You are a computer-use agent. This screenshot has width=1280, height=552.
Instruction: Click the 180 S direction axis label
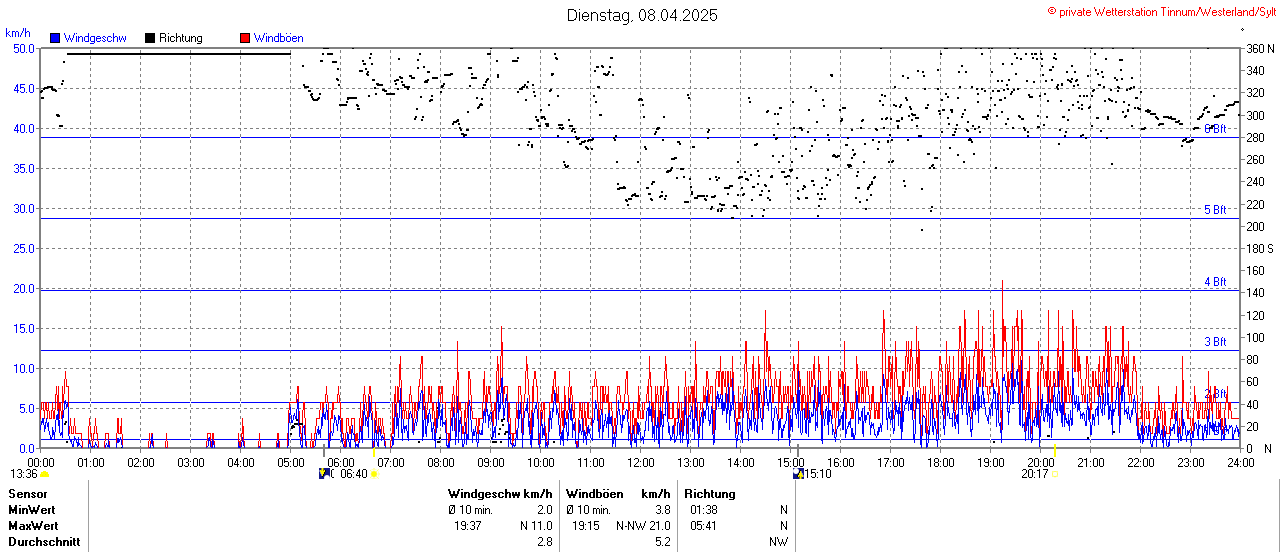[x=1260, y=248]
